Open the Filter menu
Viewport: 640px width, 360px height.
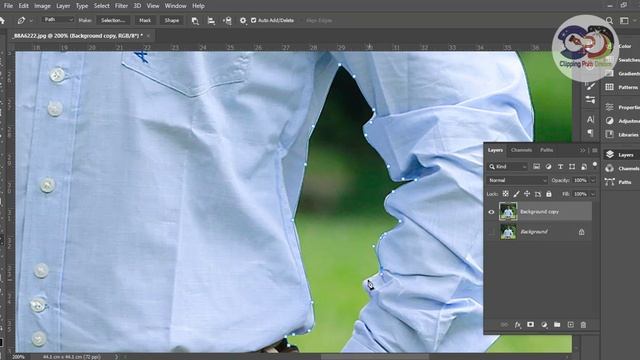[x=121, y=6]
